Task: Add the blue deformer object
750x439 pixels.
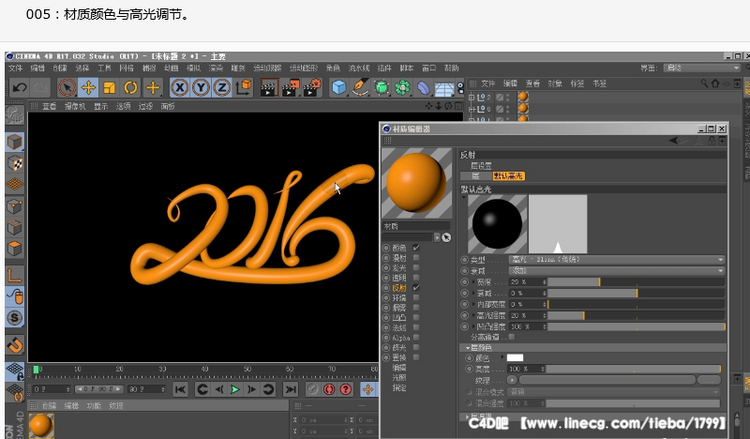Action: (423, 88)
